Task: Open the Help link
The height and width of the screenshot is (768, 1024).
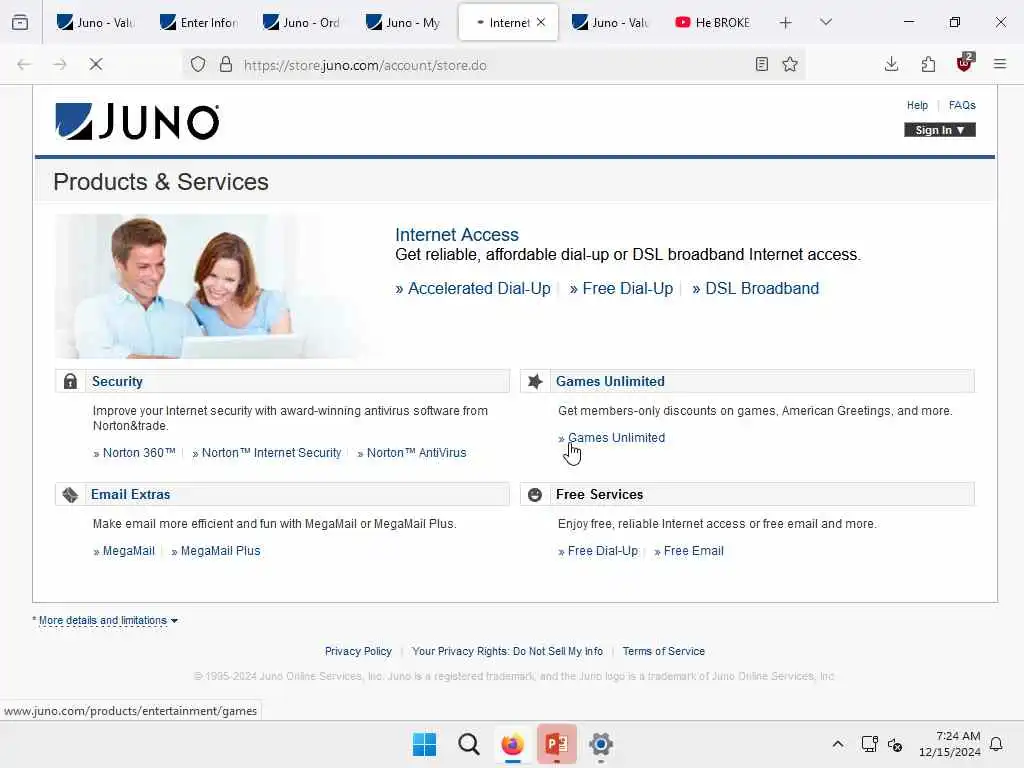Action: pos(917,105)
